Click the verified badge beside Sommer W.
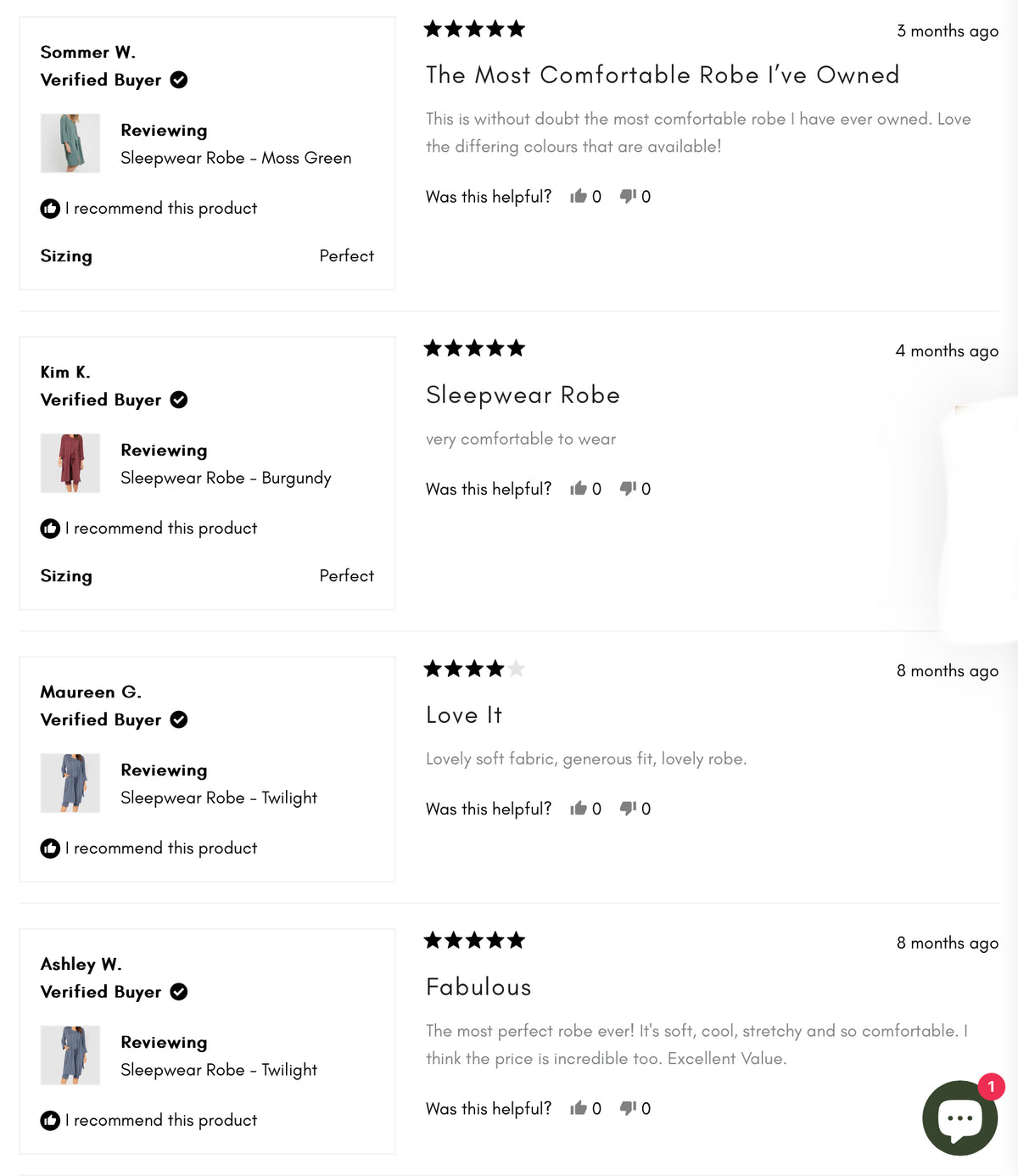1018x1176 pixels. tap(179, 80)
